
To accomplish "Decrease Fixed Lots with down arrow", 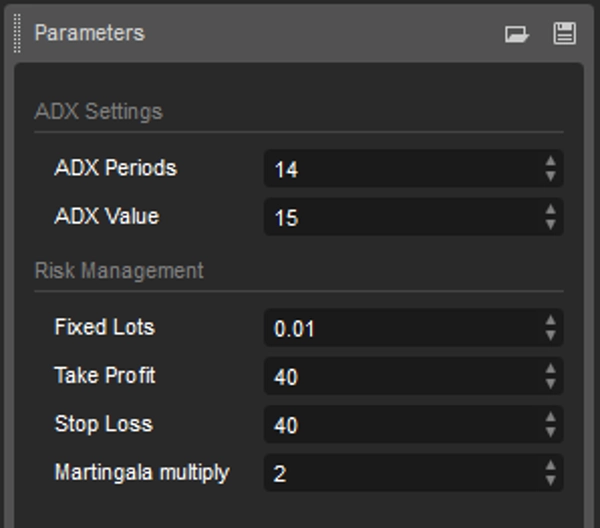I will coord(550,336).
